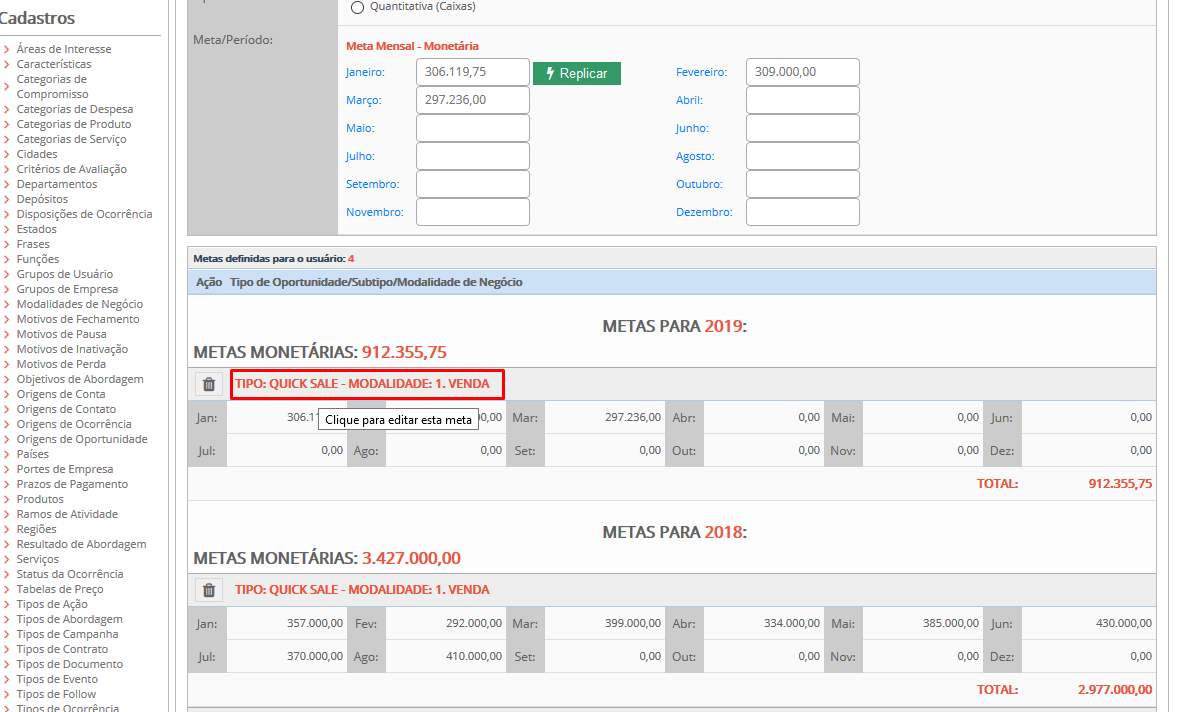The width and height of the screenshot is (1178, 712).
Task: Click chevron arrow next to Produtos
Action: (7, 500)
